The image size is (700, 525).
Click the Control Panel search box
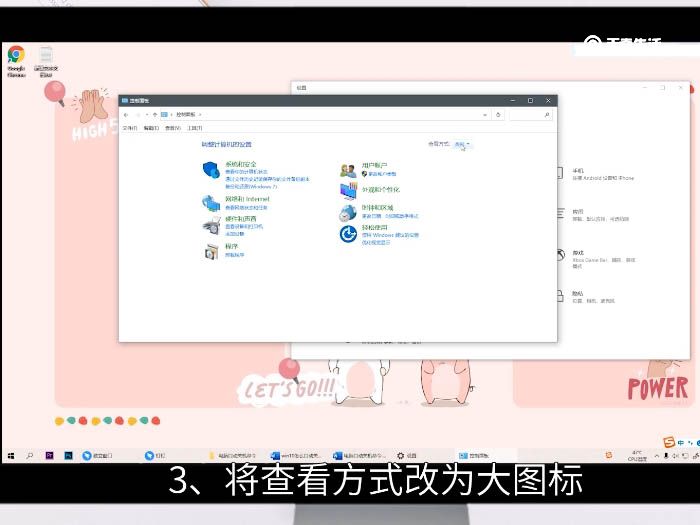[x=530, y=115]
